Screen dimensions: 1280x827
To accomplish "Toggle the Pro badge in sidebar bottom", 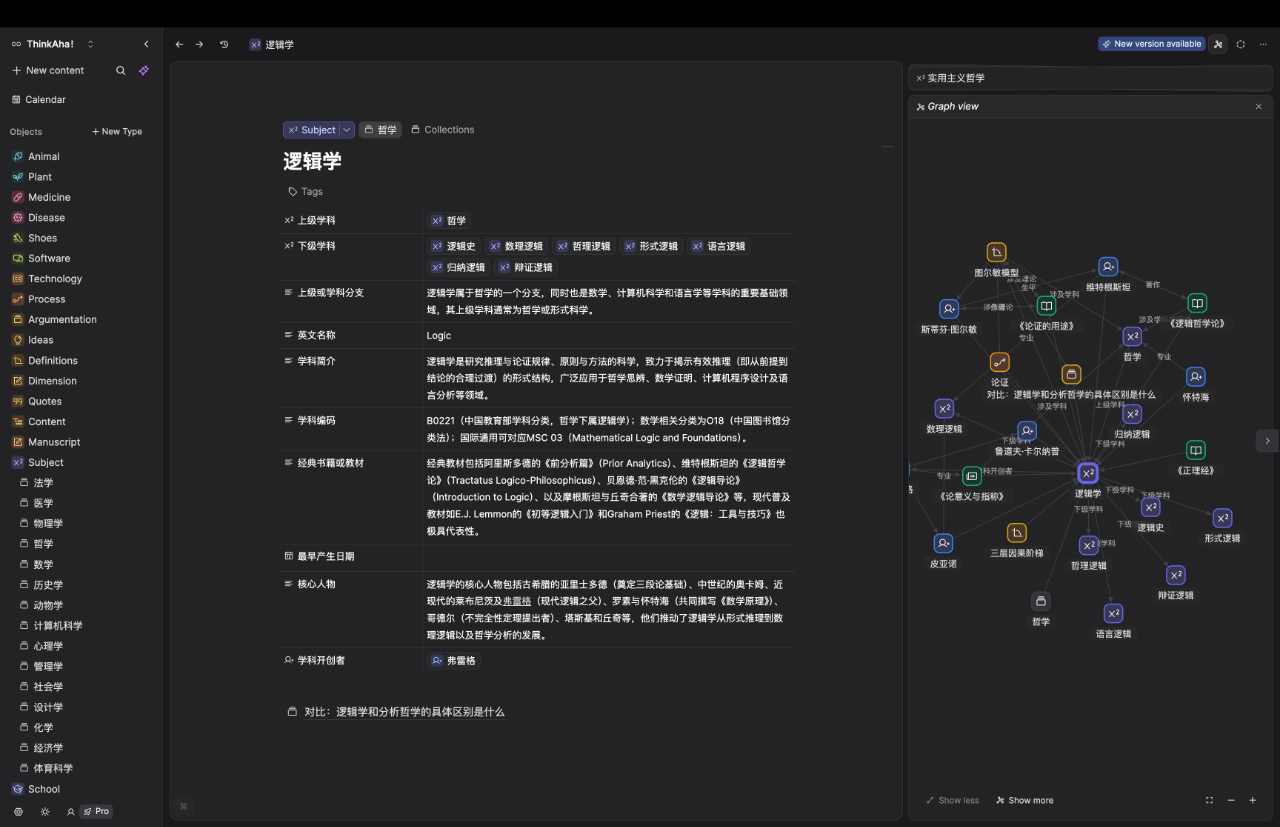I will point(96,811).
